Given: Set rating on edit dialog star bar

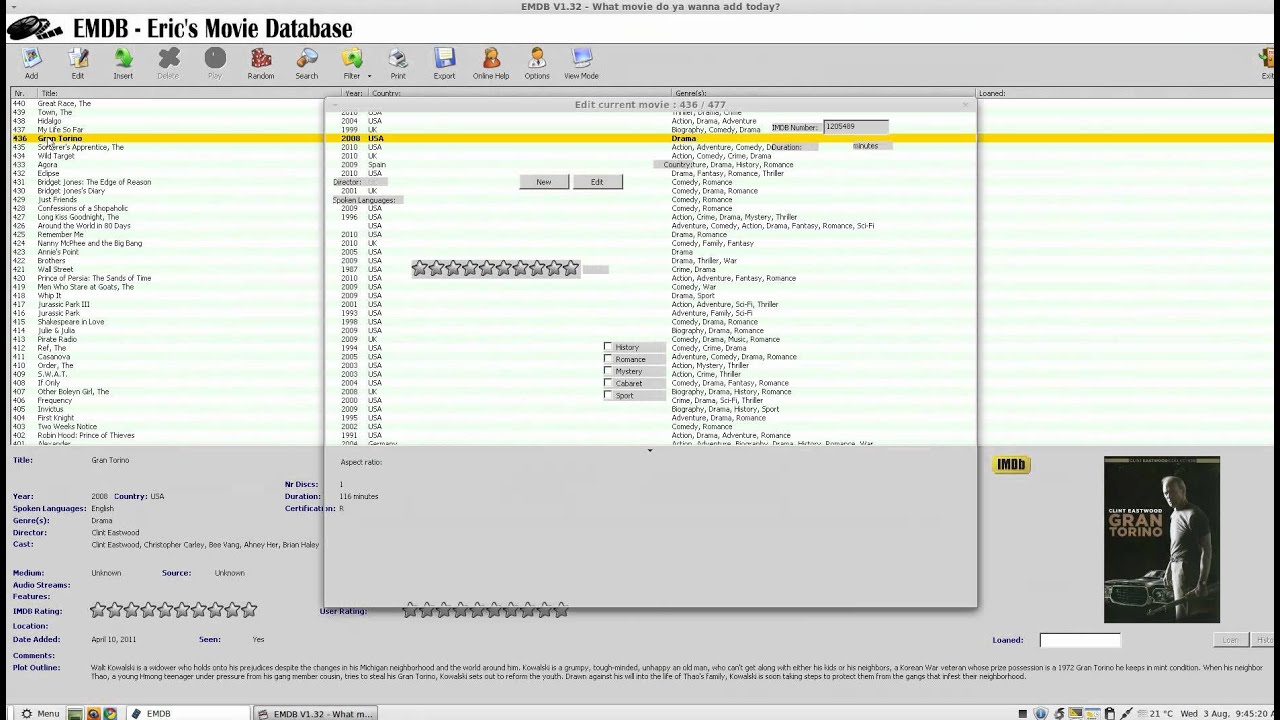Looking at the screenshot, I should click(496, 268).
